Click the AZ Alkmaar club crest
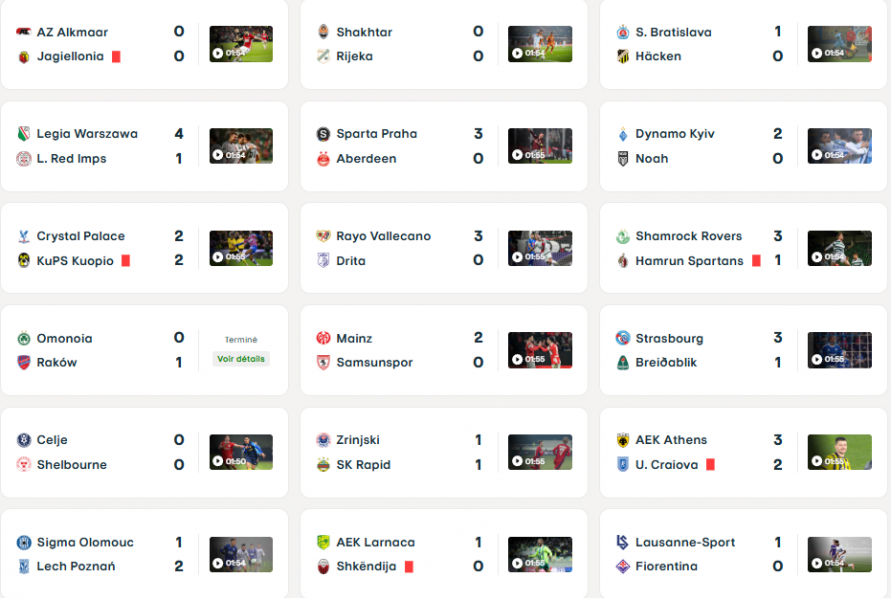The image size is (891, 600). tap(25, 31)
